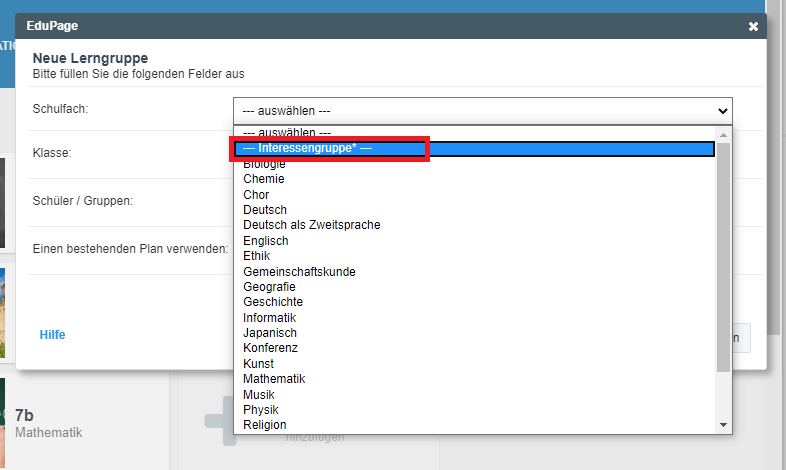The height and width of the screenshot is (470, 786).
Task: Choose Physik subject
Action: point(475,410)
